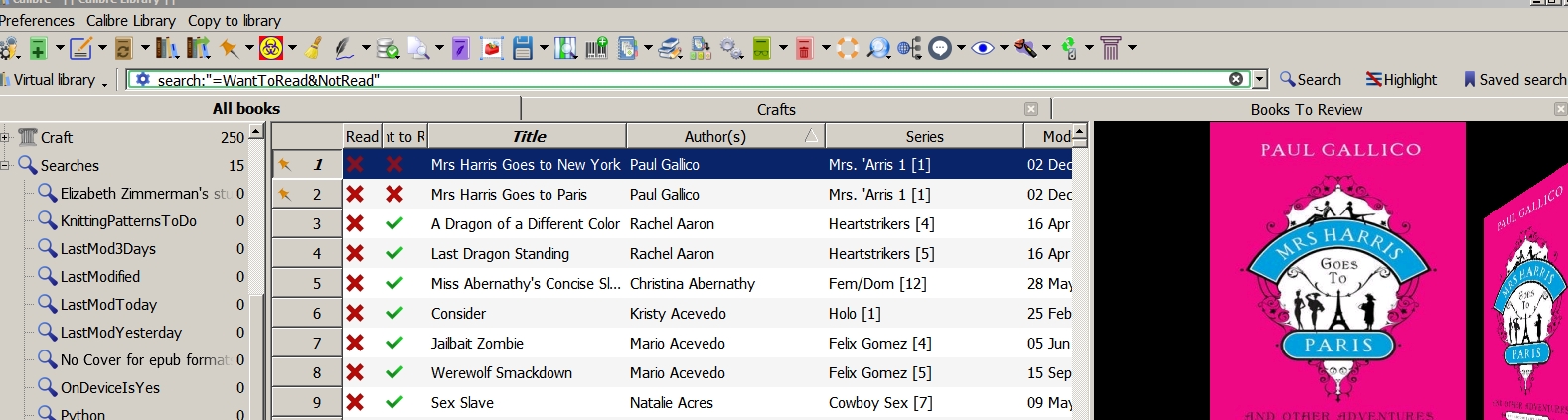Open Preferences via the gear icon

[9, 47]
